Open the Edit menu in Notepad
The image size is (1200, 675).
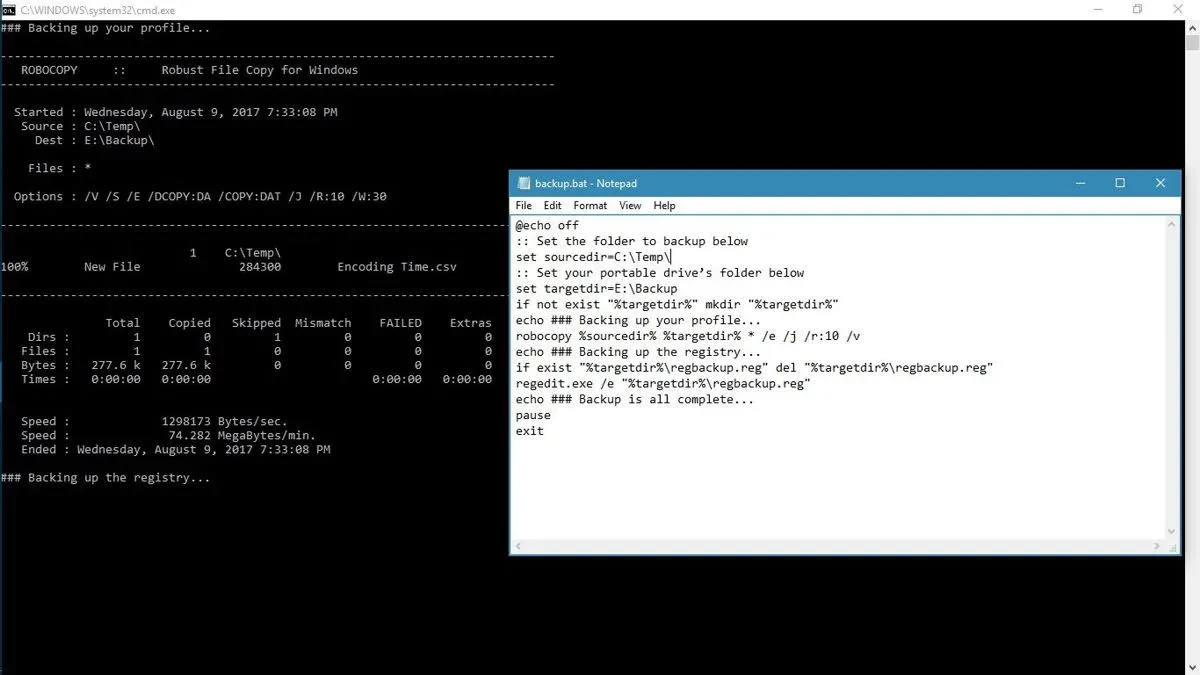pos(552,205)
